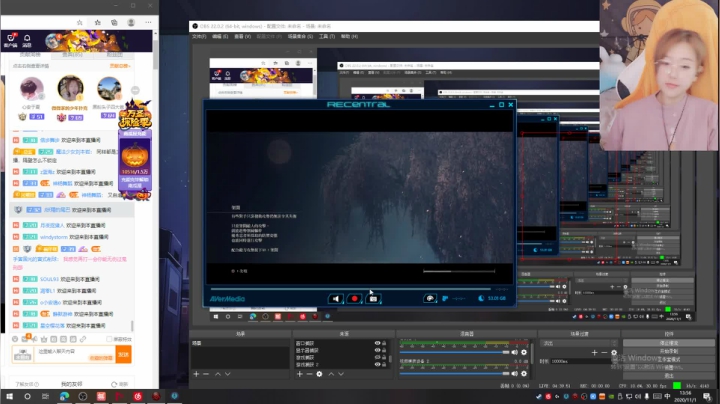Click the crown icon in chat toolbar
Image resolution: width=720 pixels, height=404 pixels.
point(44,339)
